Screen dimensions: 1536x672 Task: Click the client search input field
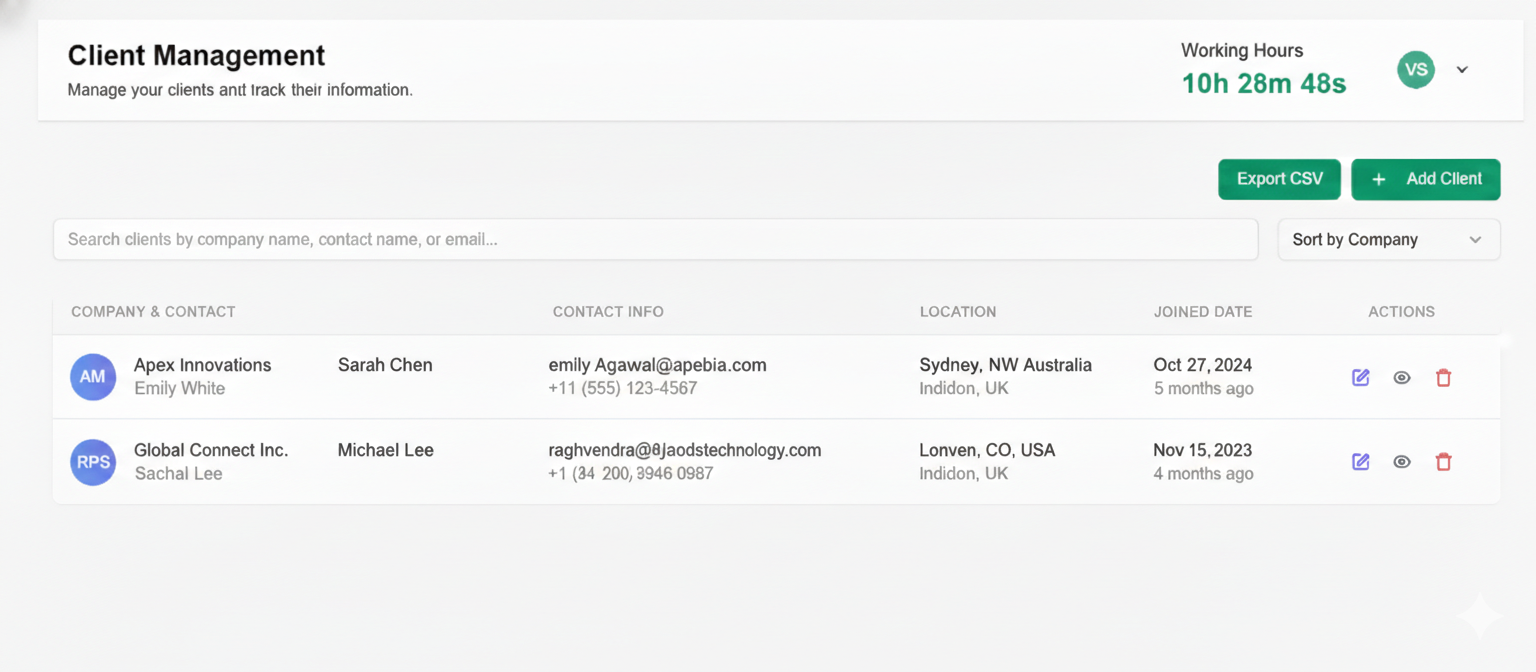655,239
